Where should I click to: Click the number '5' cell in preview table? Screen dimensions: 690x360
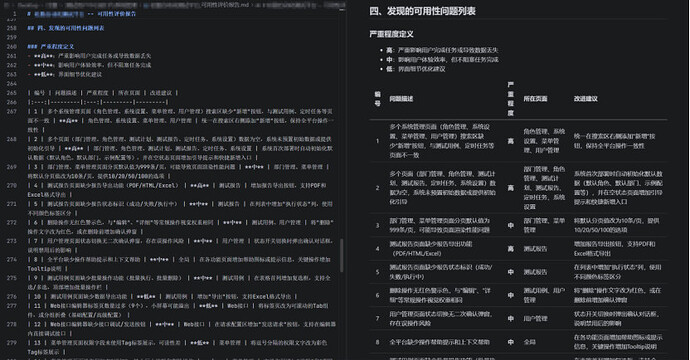click(x=377, y=272)
